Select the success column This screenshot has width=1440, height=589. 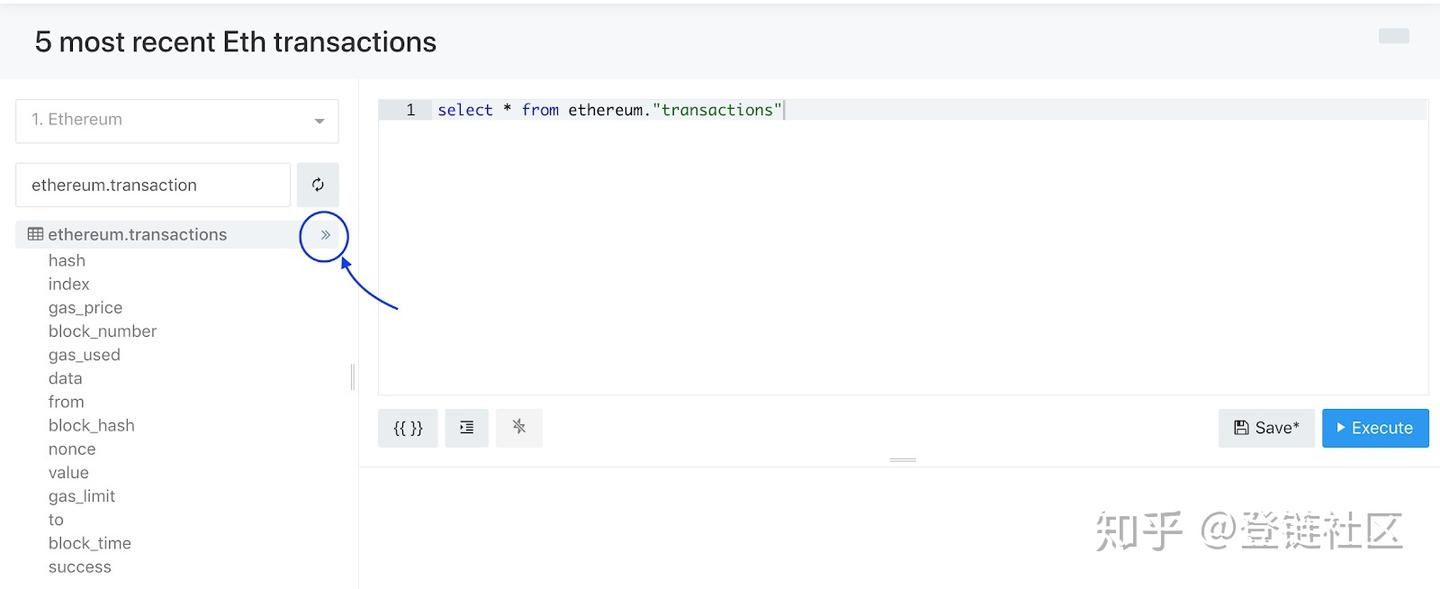pyautogui.click(x=80, y=567)
